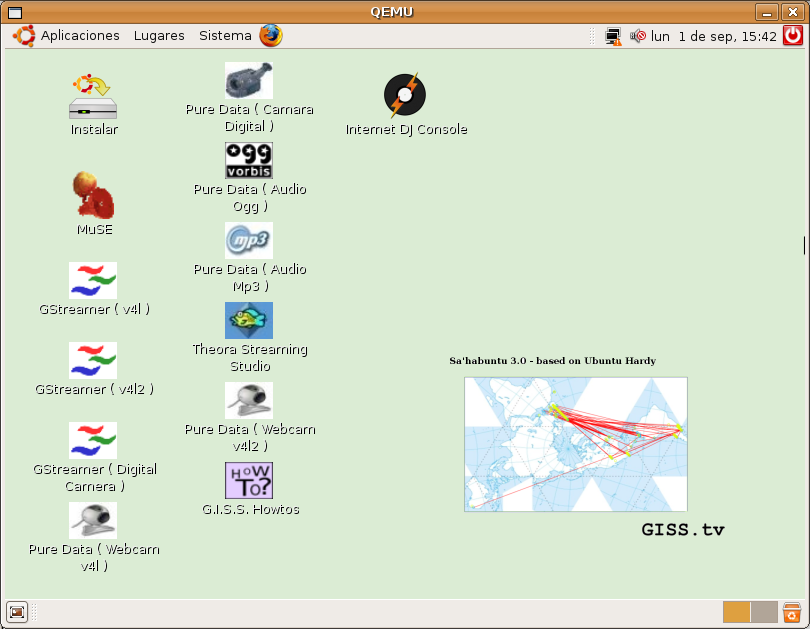Open the Aplicaciones menu
This screenshot has width=810, height=629.
pos(80,36)
